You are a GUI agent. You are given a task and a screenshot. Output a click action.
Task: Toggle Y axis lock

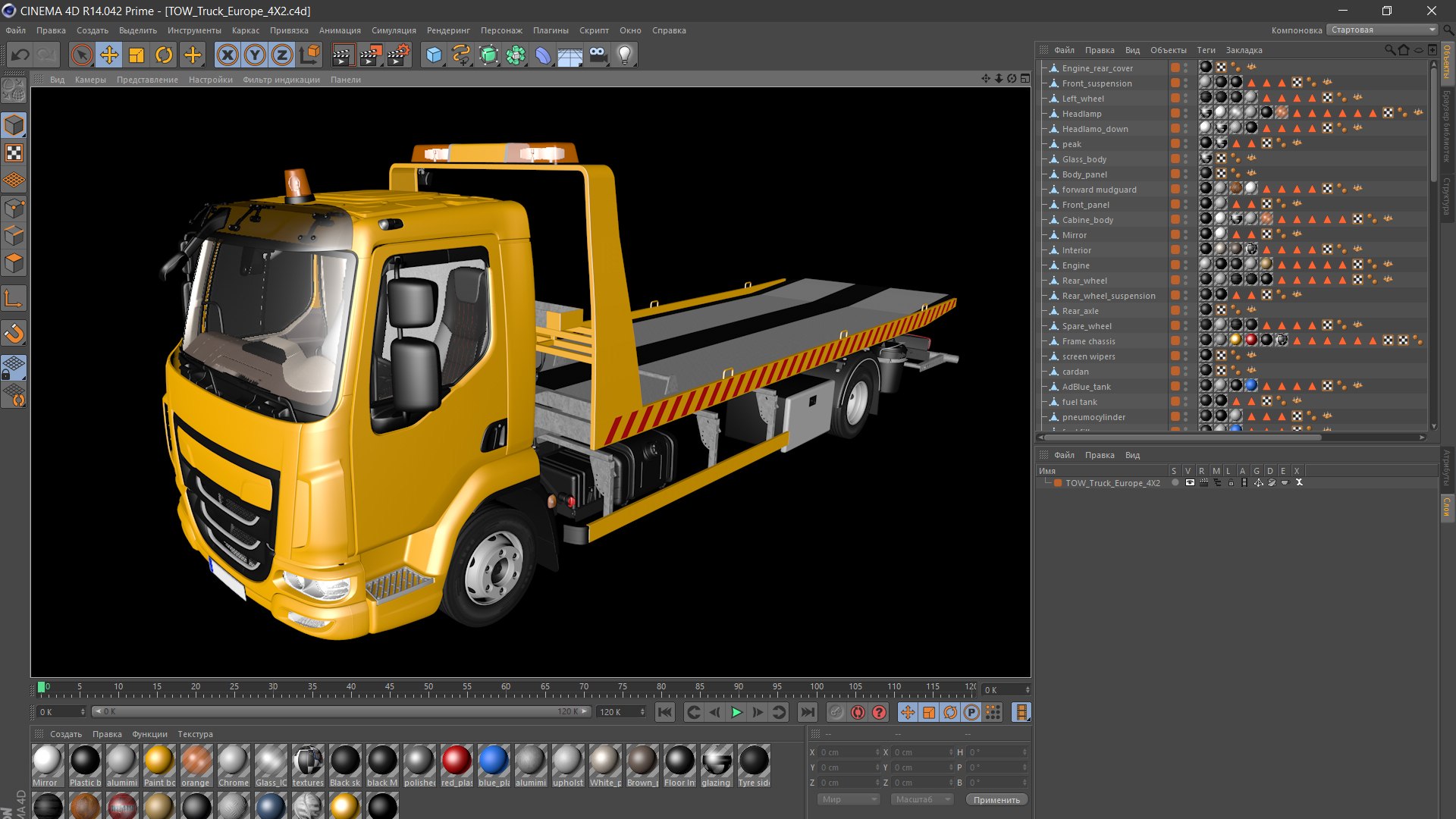(x=255, y=55)
